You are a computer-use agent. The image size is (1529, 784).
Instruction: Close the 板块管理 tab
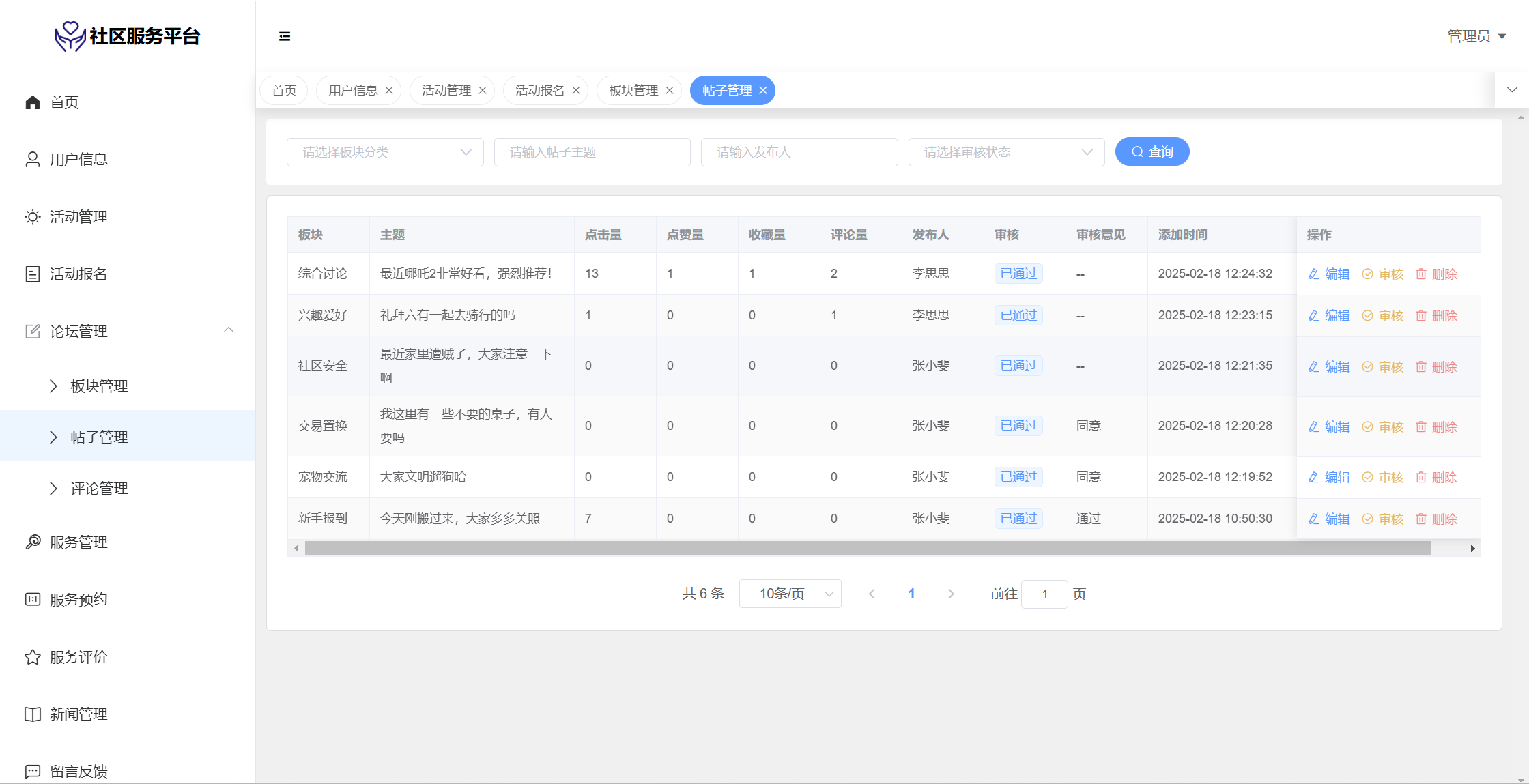tap(670, 91)
